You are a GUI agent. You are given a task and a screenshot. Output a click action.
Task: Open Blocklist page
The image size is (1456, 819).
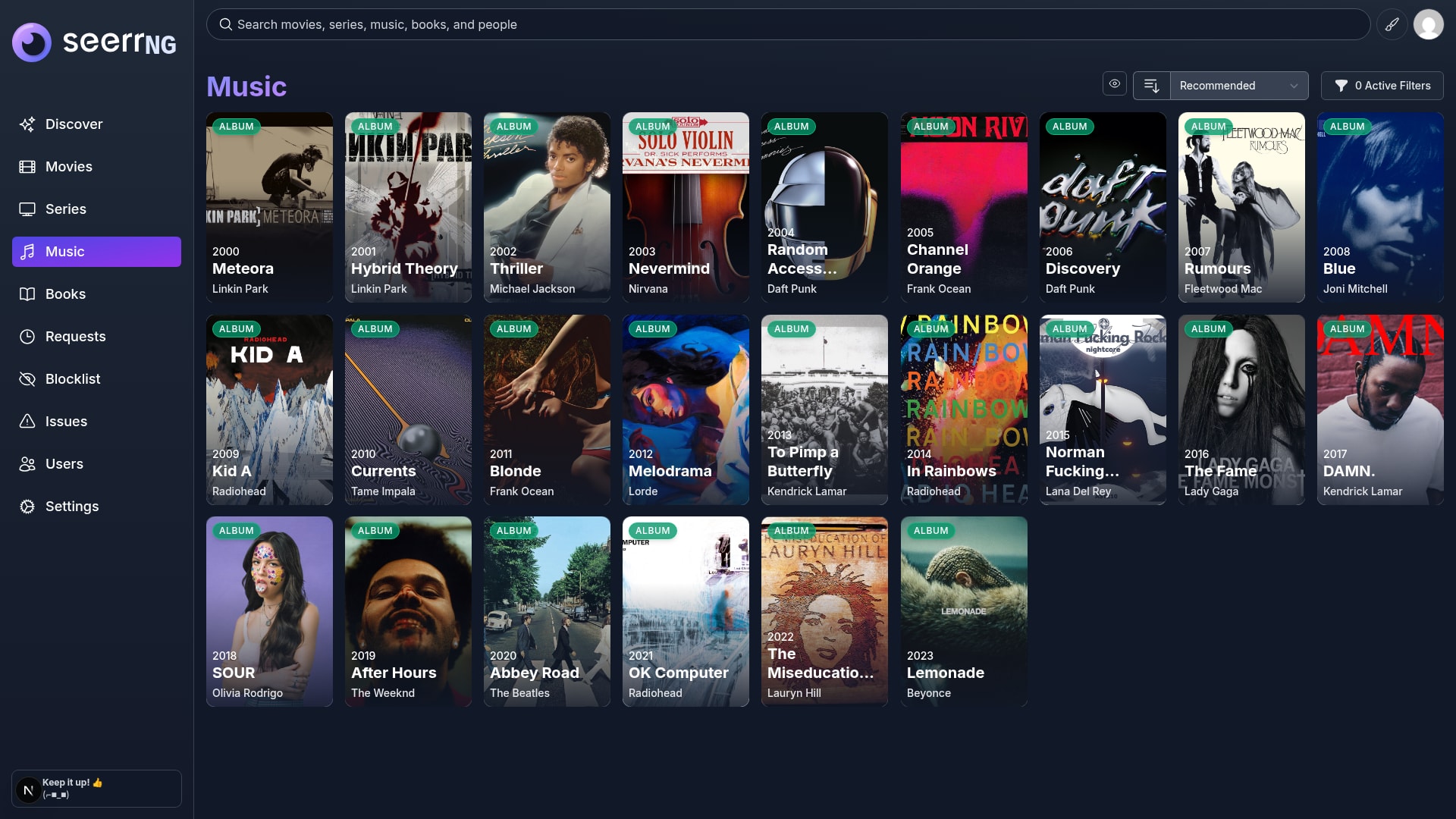(96, 379)
